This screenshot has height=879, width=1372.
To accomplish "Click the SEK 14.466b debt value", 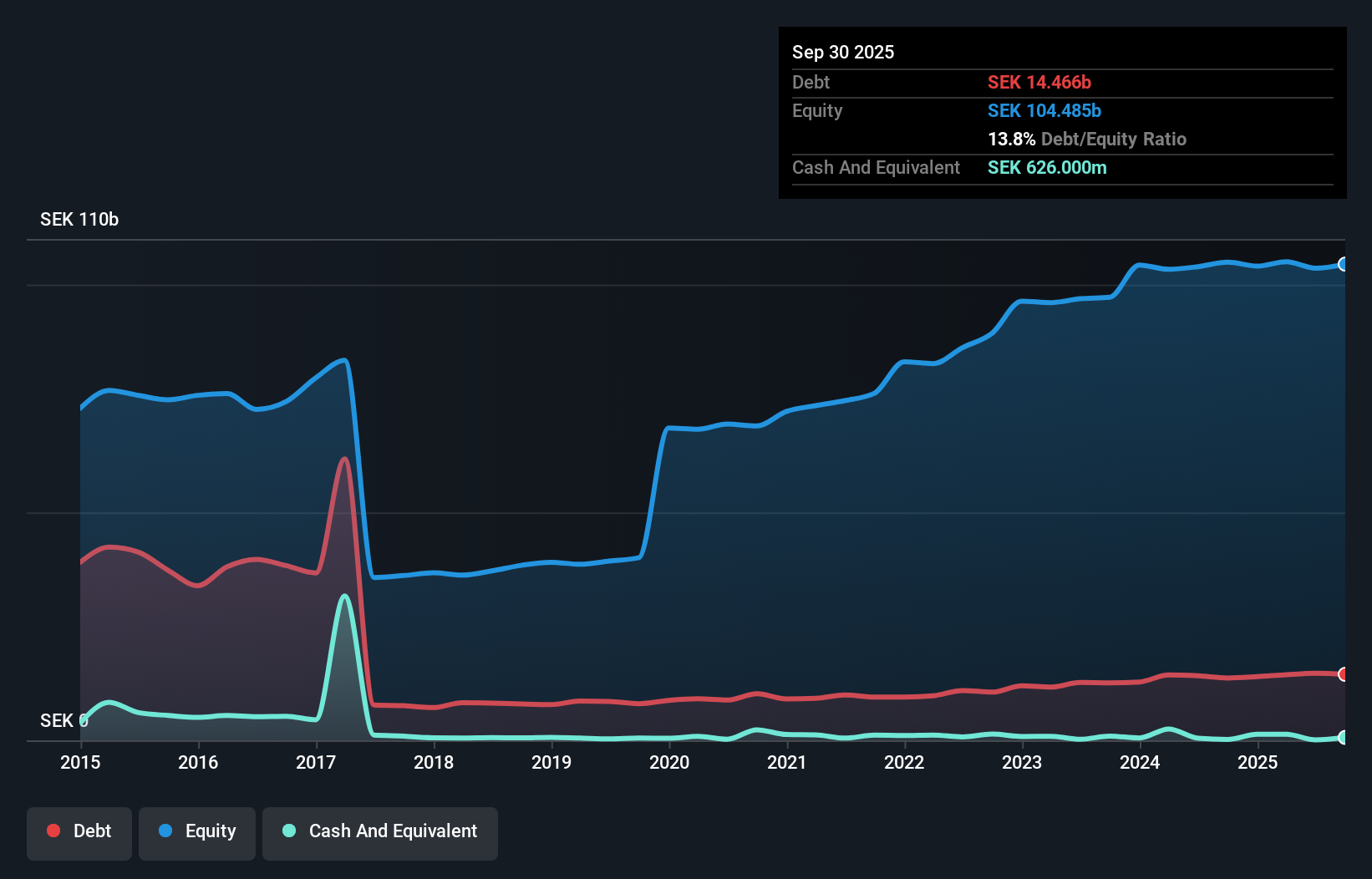I will (x=1039, y=82).
